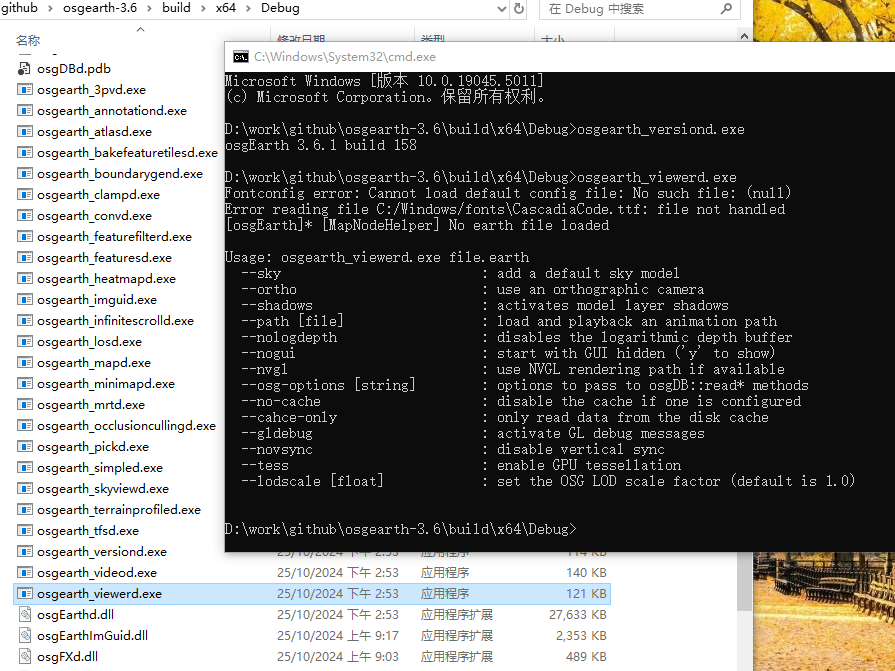Select the osgearth_pickd.exe file
895x671 pixels.
93,447
